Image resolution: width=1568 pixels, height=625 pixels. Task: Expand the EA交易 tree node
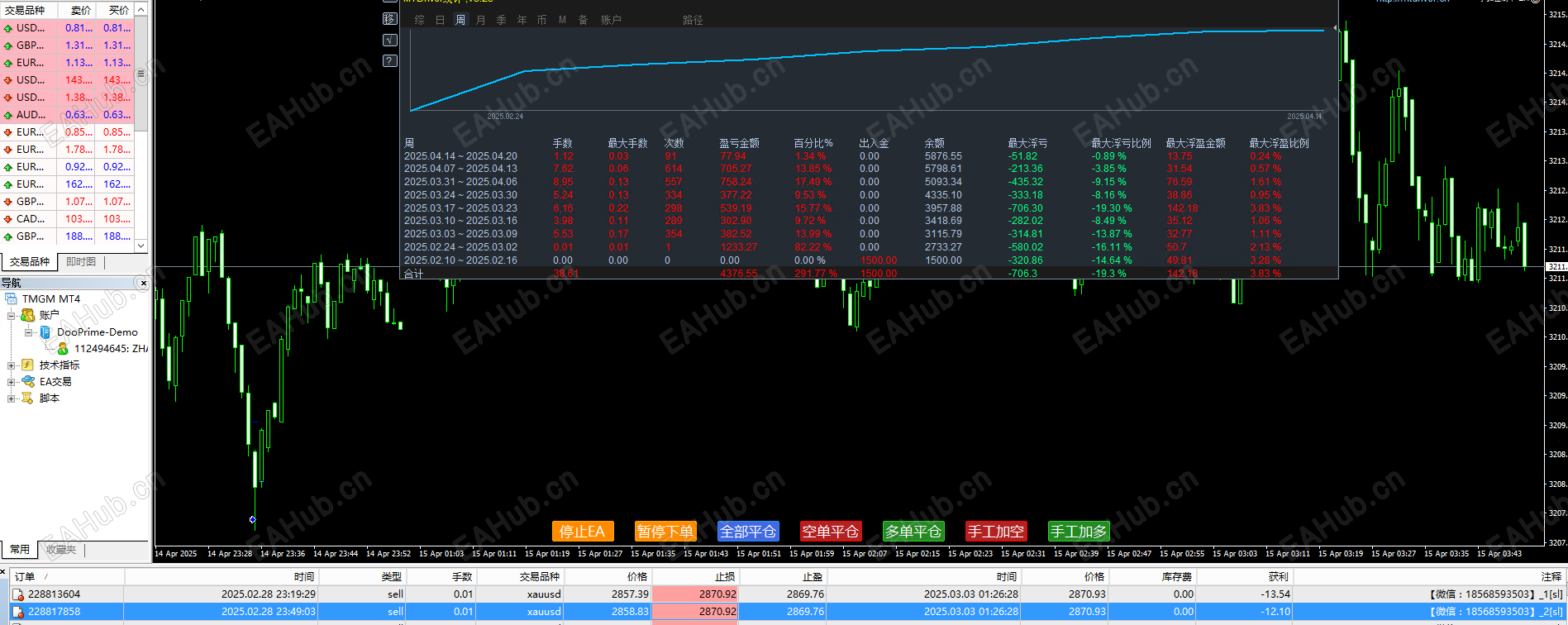point(12,381)
